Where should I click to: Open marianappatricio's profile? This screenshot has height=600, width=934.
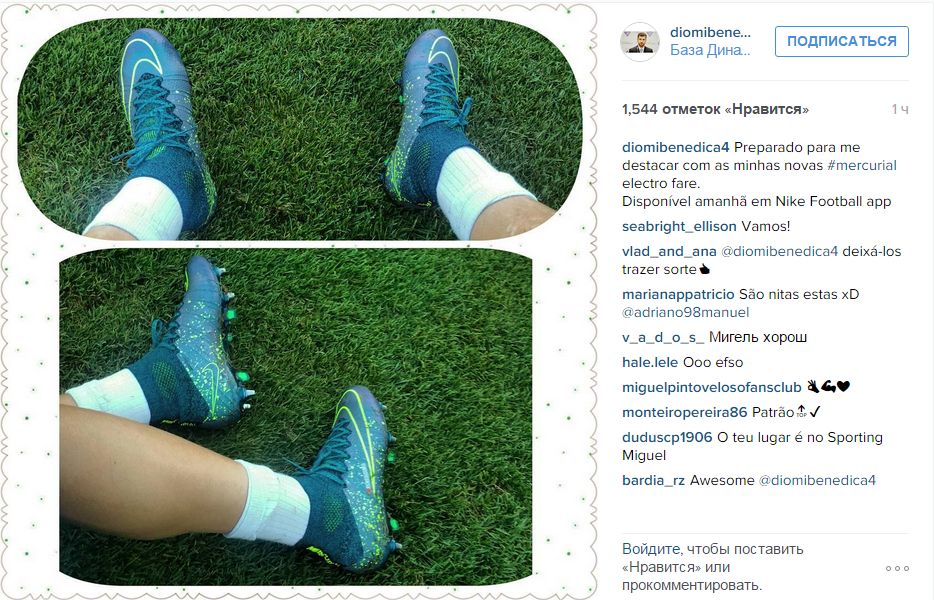(x=678, y=294)
